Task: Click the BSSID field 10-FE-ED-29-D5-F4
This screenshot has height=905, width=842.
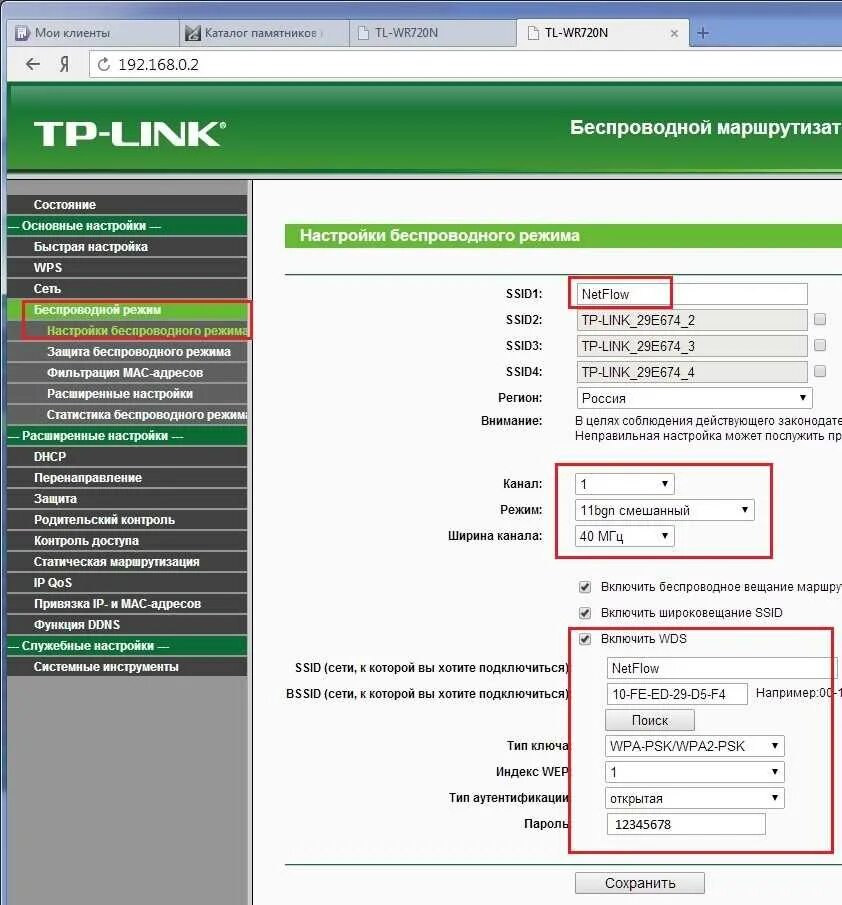Action: coord(677,694)
